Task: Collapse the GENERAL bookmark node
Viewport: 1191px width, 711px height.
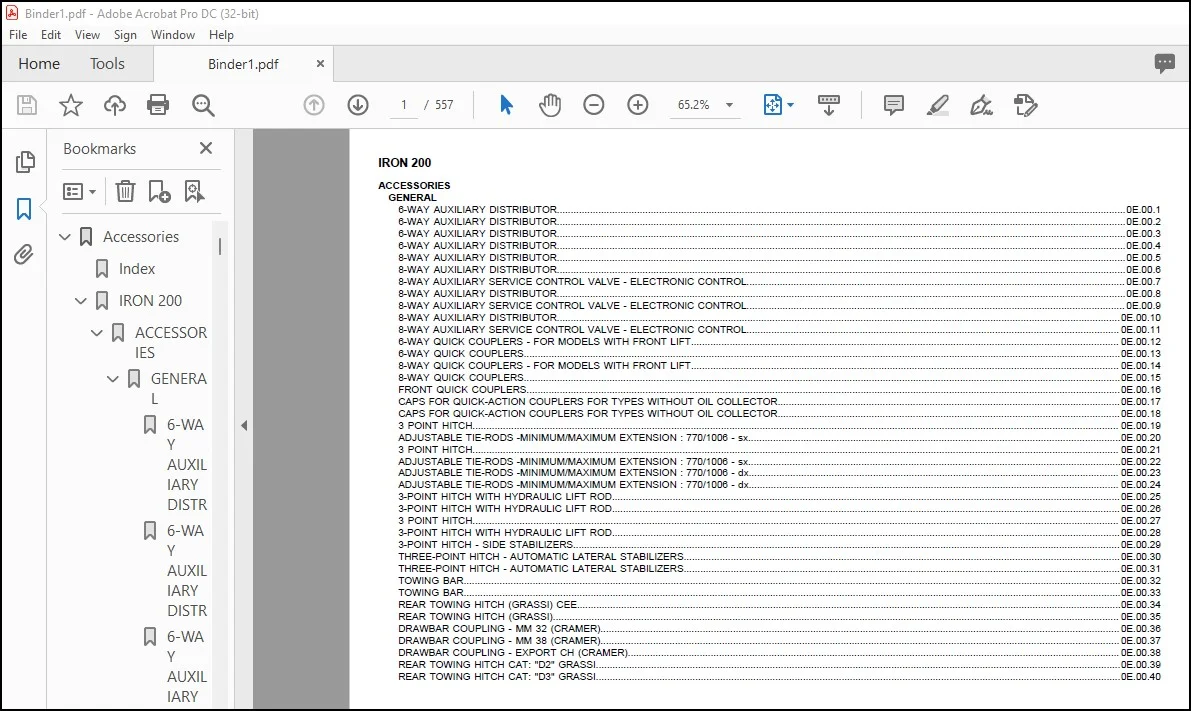Action: pyautogui.click(x=112, y=378)
